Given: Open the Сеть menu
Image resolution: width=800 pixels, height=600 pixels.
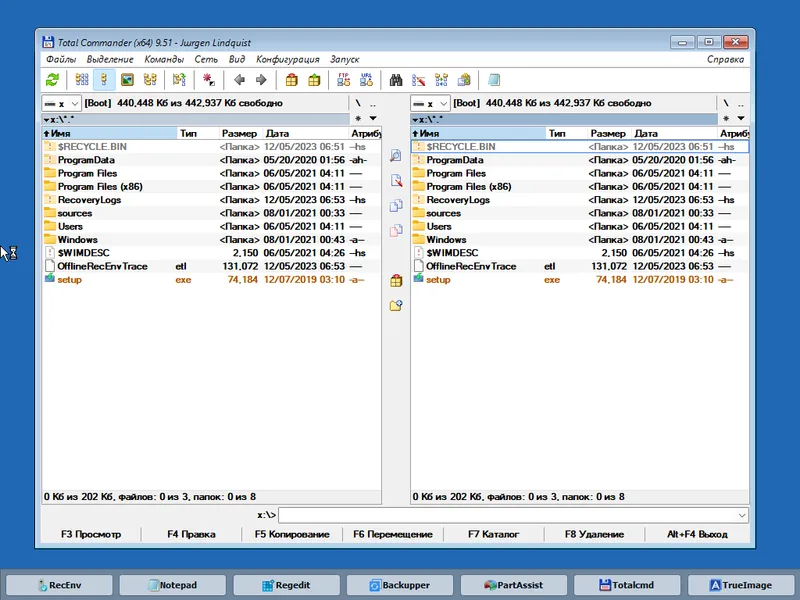Looking at the screenshot, I should click(x=206, y=59).
